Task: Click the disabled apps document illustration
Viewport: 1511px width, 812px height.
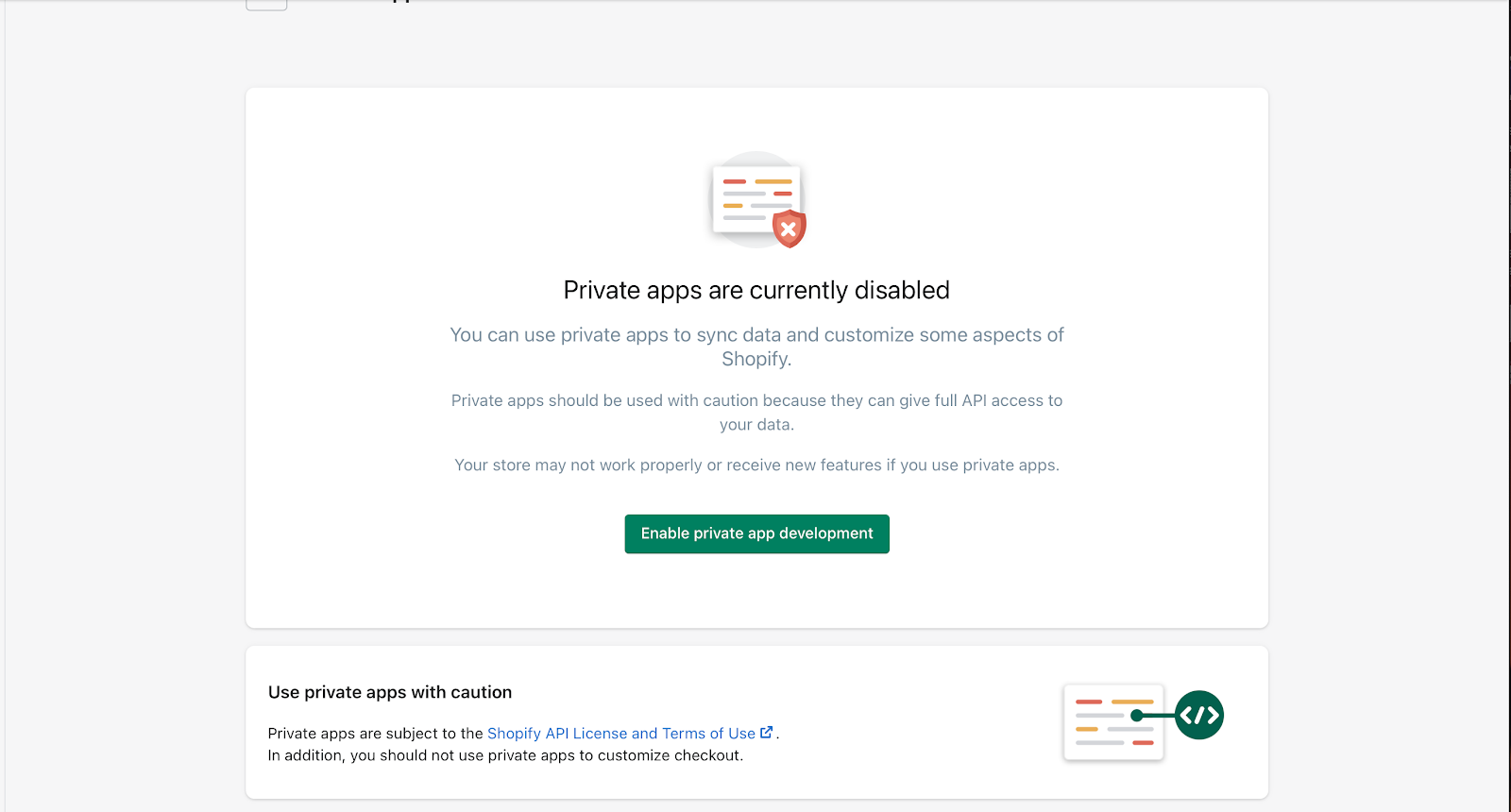Action: [x=754, y=197]
